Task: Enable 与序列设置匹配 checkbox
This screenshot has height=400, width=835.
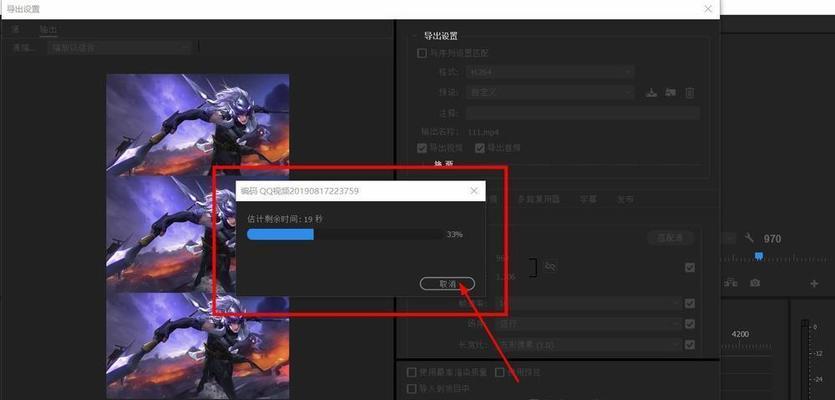Action: click(x=422, y=53)
